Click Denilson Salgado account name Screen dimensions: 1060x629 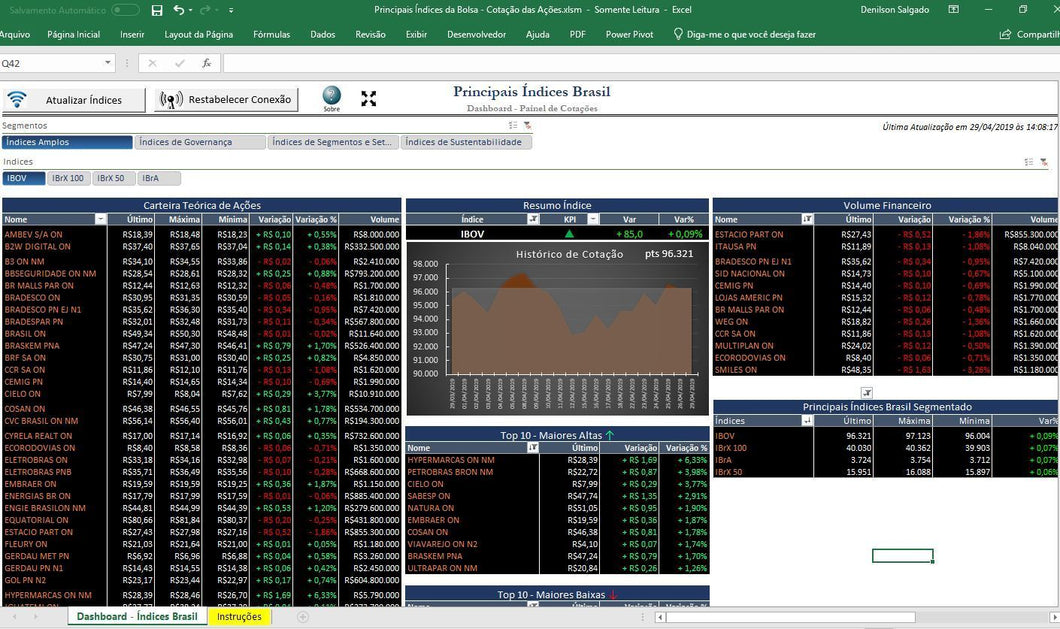click(x=894, y=9)
